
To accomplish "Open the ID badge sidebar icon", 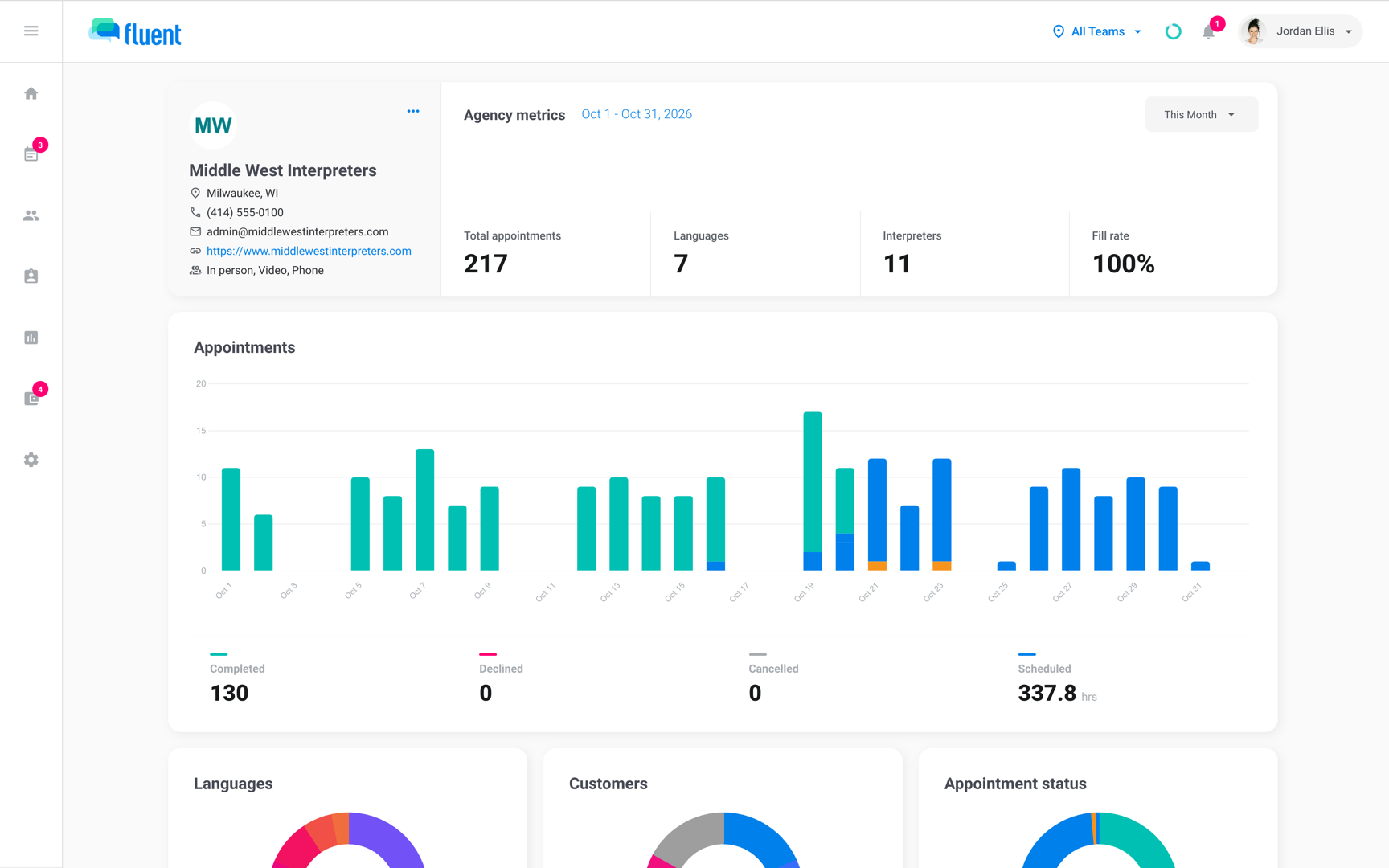I will (x=31, y=276).
